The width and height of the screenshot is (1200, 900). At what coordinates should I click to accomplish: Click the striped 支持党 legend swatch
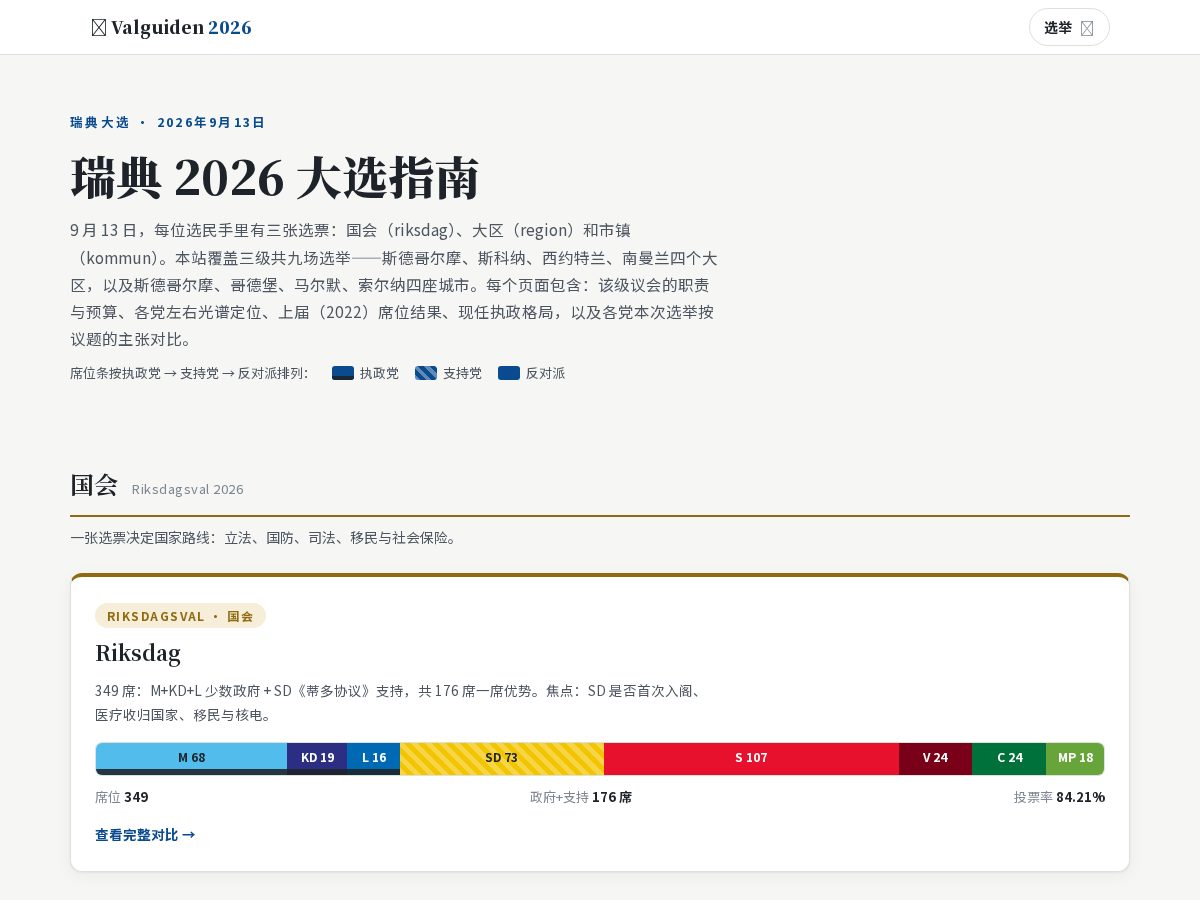(x=426, y=373)
